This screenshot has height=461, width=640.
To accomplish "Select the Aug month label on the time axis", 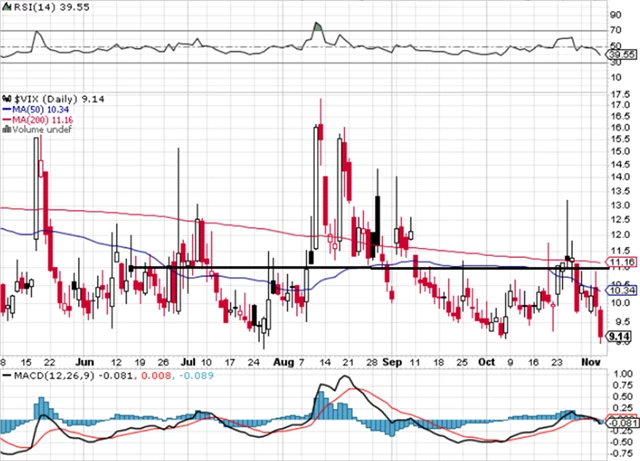I will (283, 362).
